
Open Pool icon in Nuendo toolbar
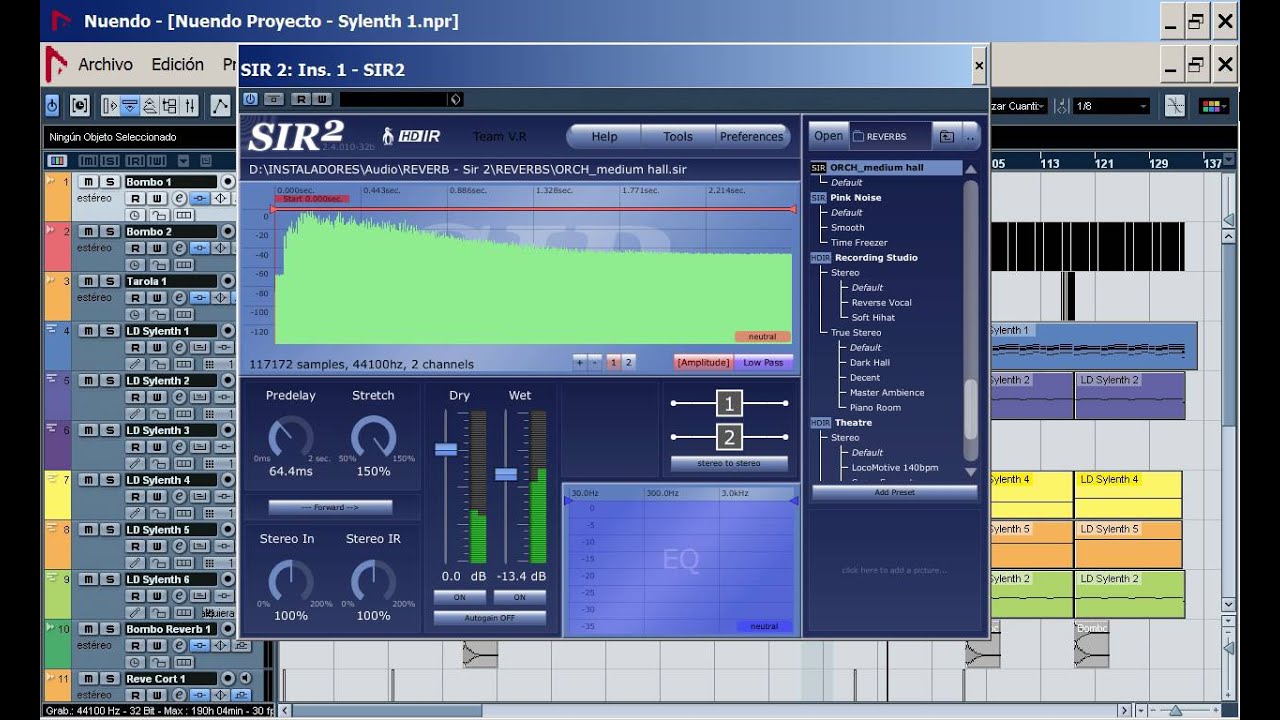(170, 105)
